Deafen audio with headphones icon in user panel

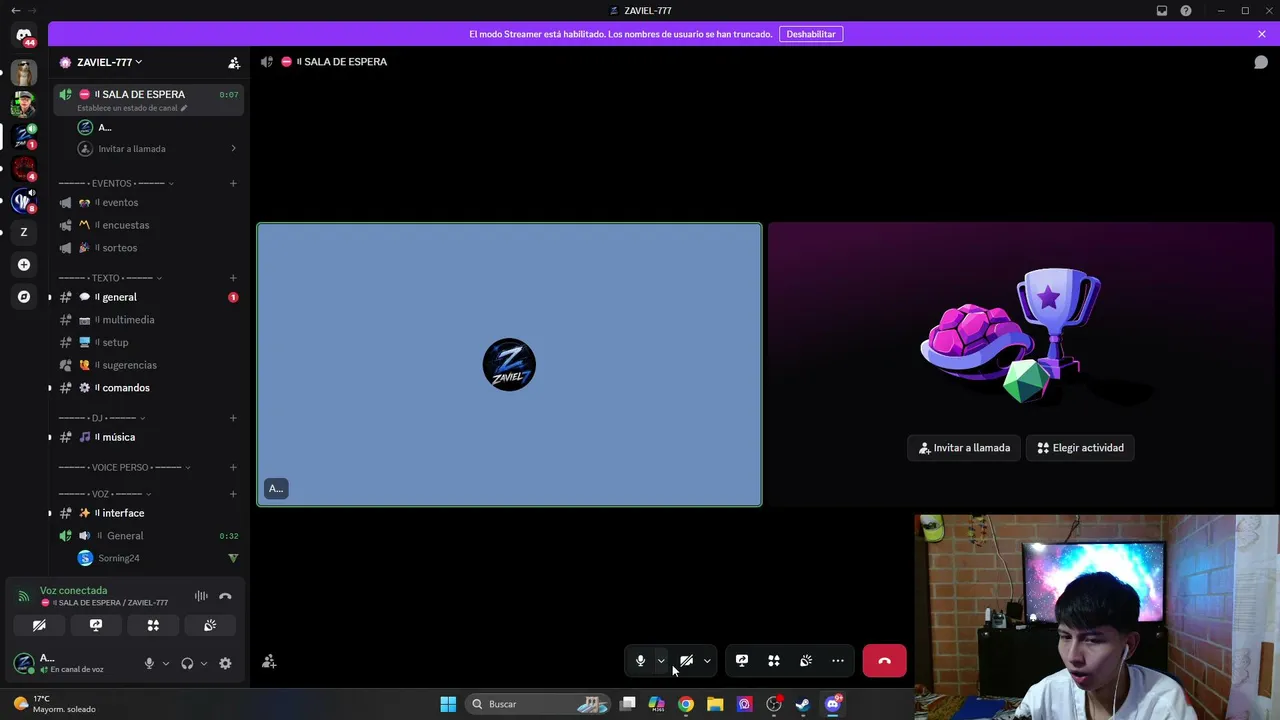187,663
